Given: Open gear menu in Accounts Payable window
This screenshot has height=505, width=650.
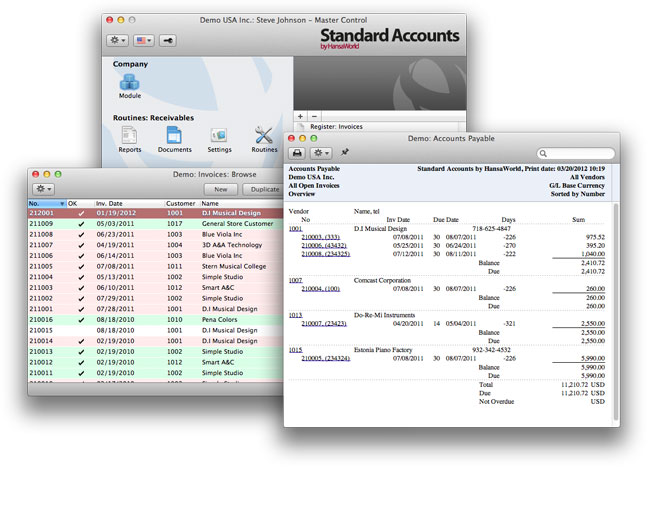Looking at the screenshot, I should 321,153.
